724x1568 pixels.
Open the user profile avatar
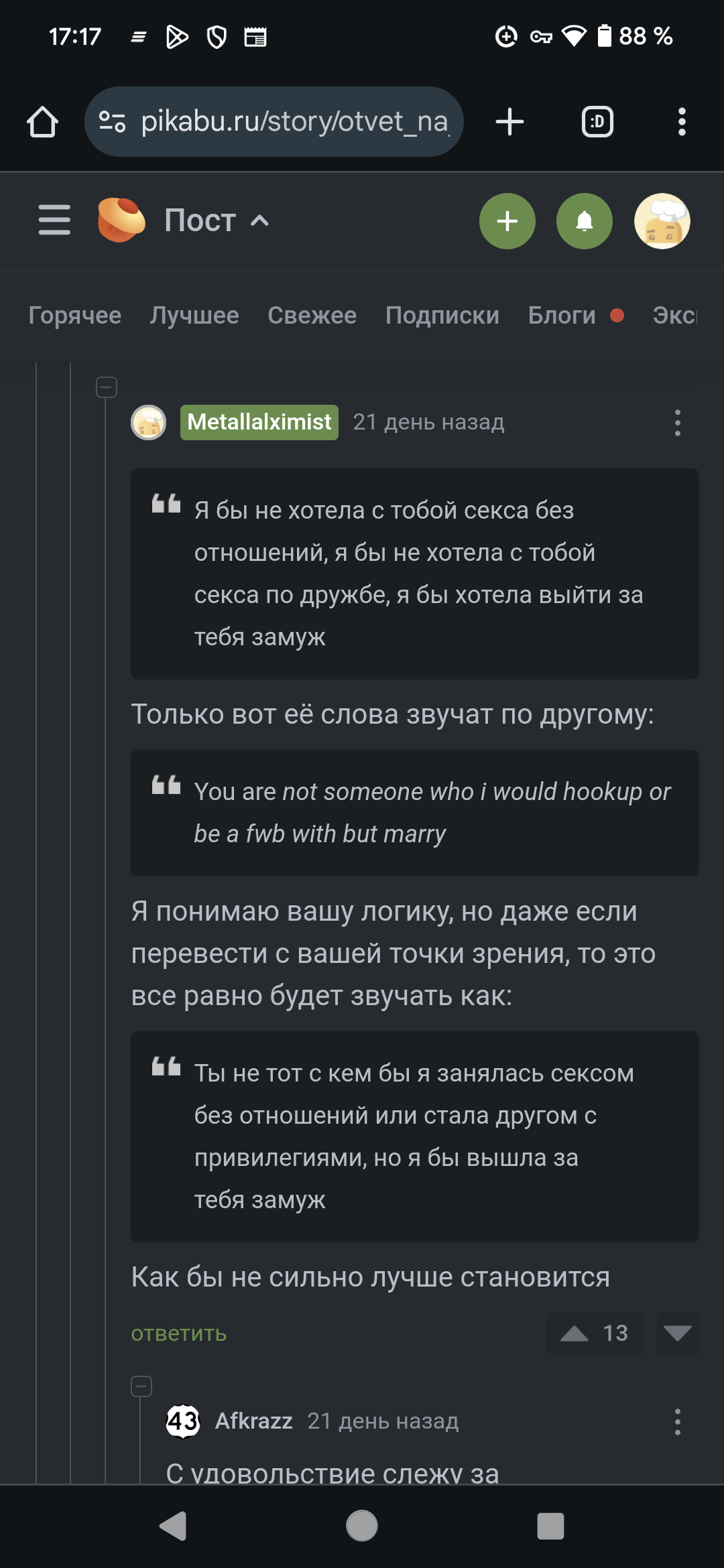(662, 221)
